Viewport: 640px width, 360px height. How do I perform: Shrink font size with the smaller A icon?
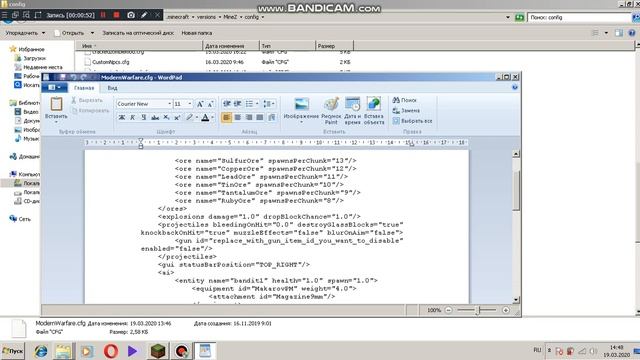click(210, 104)
